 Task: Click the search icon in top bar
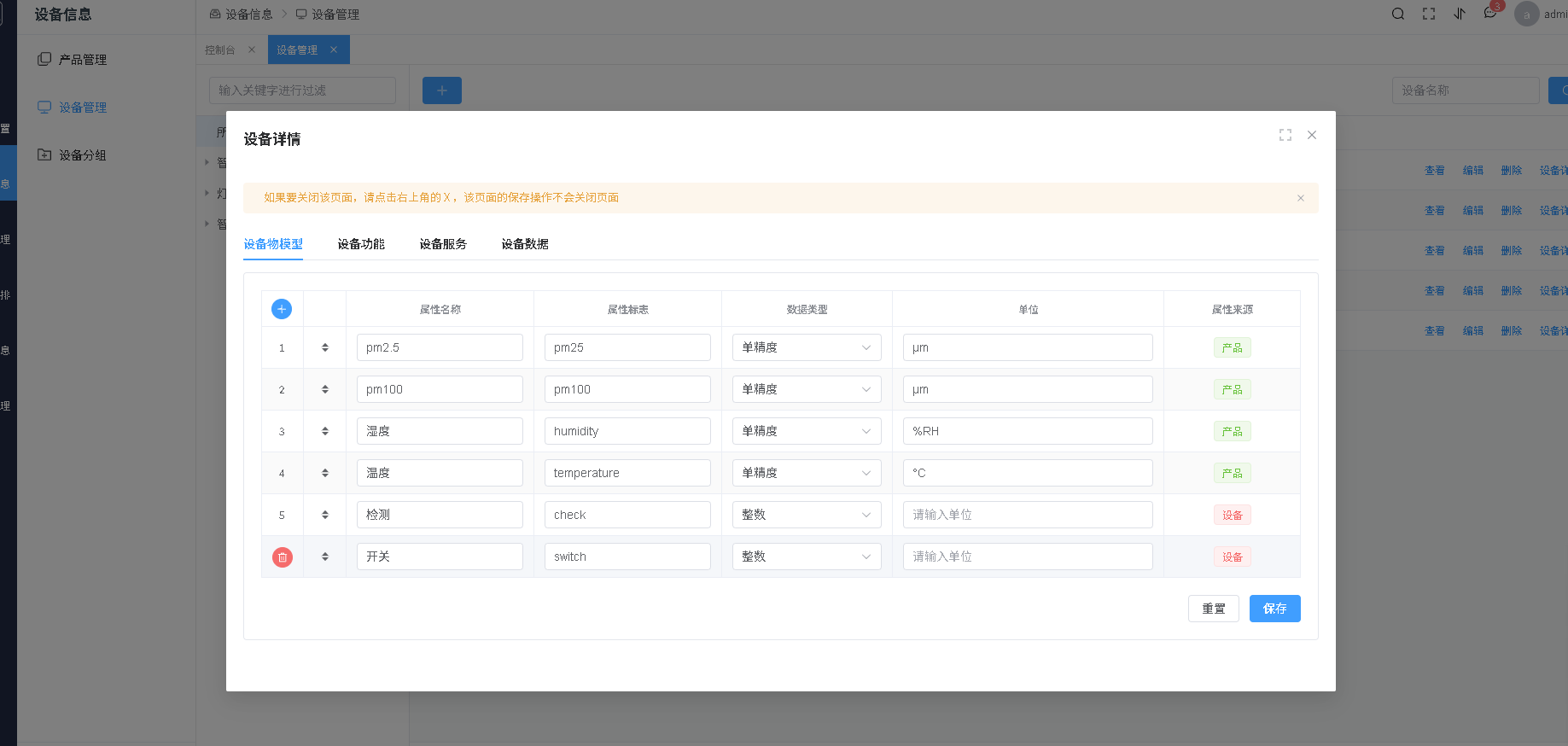1398,14
